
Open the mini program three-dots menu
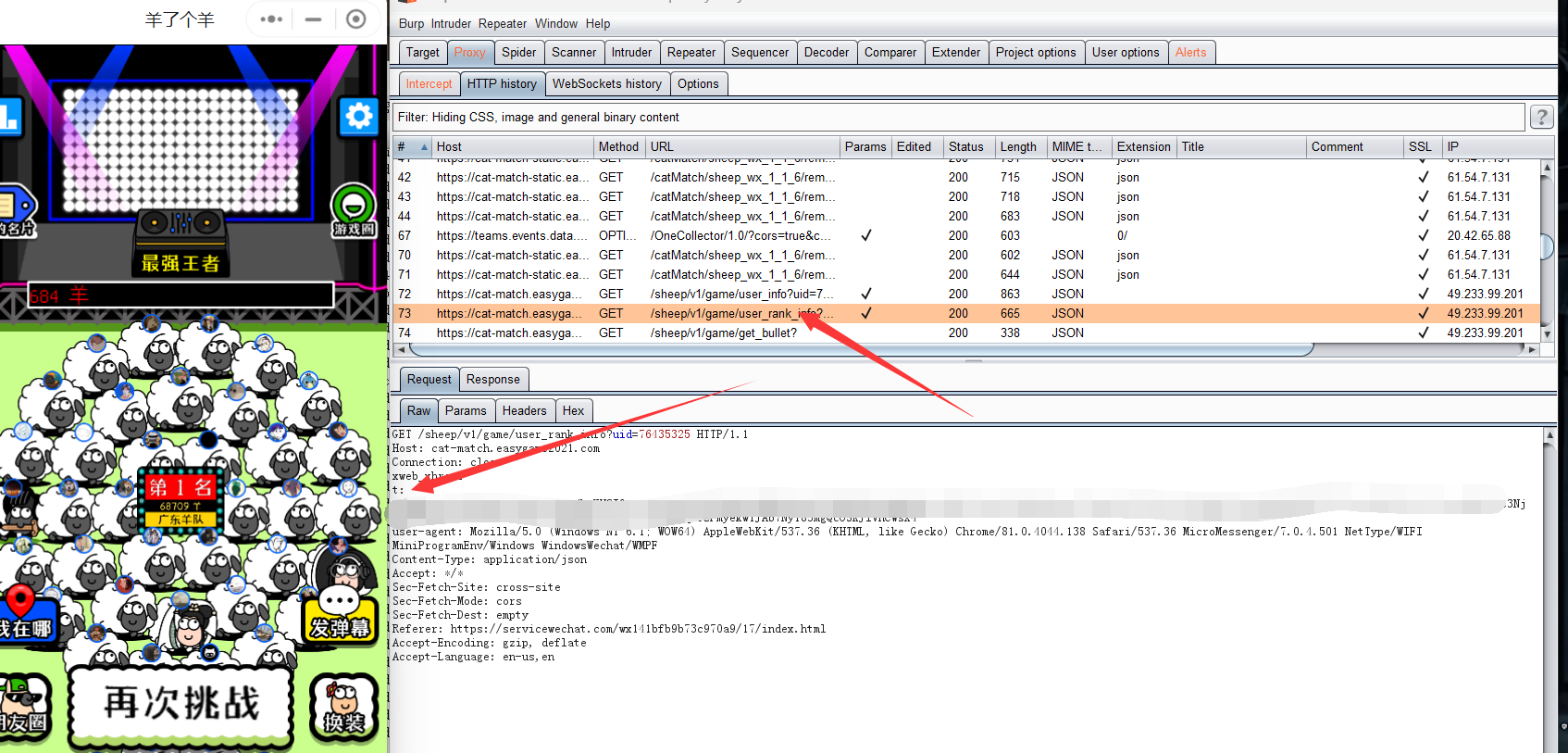(x=271, y=19)
